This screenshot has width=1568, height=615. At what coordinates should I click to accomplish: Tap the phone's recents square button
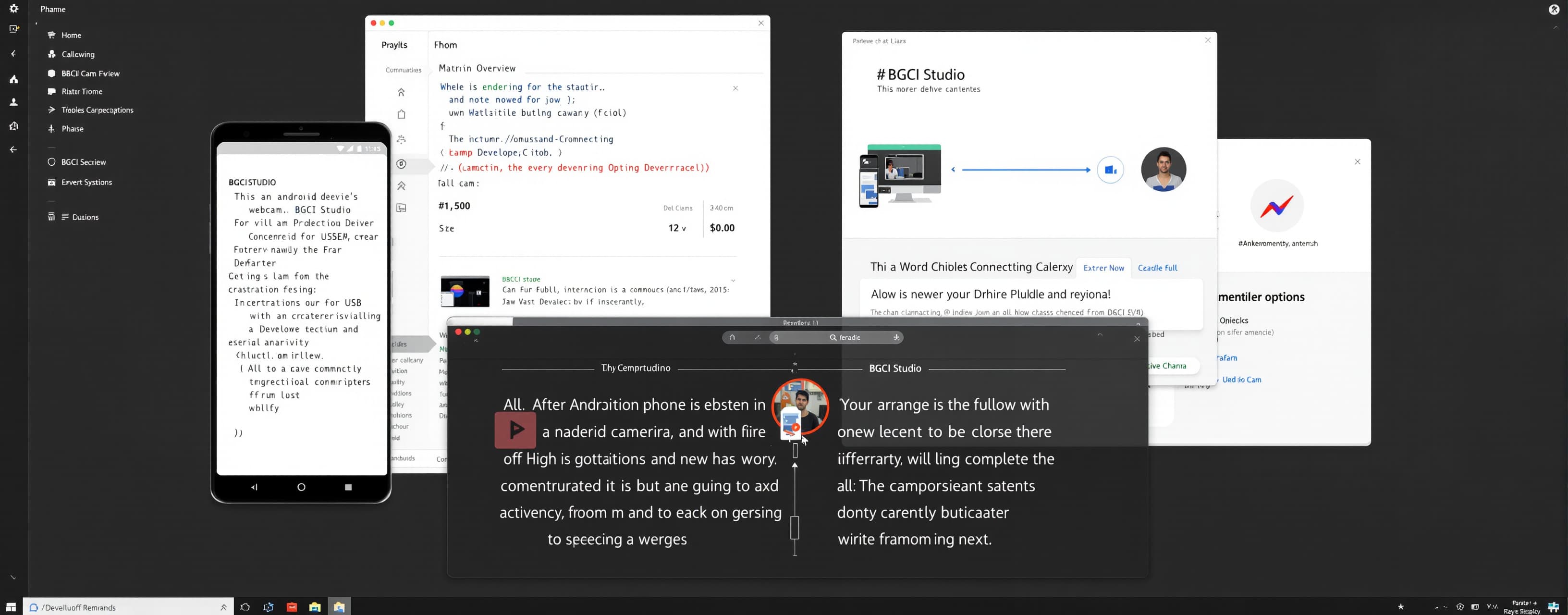348,487
